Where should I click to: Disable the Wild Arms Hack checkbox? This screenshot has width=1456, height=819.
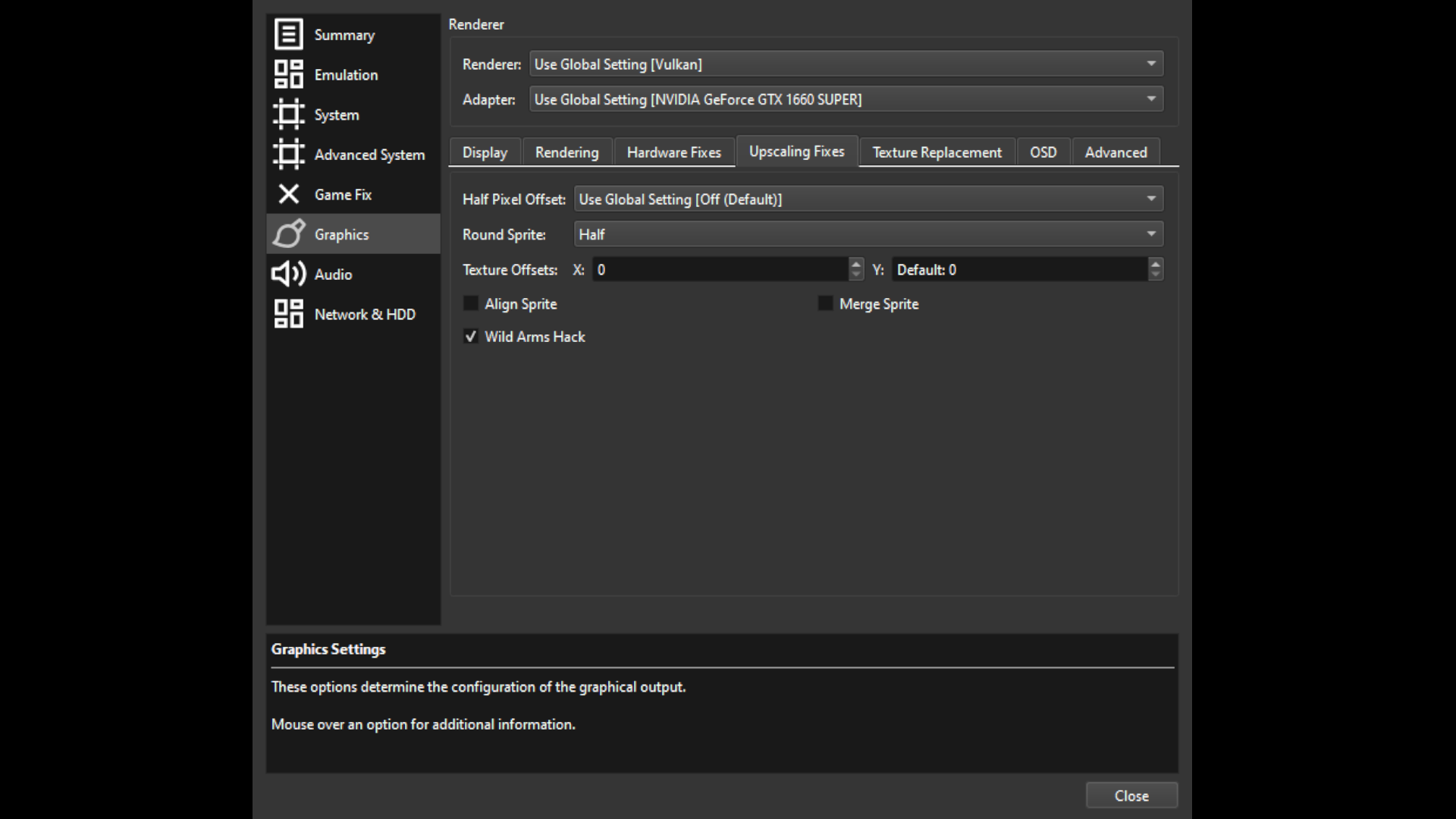pos(471,337)
